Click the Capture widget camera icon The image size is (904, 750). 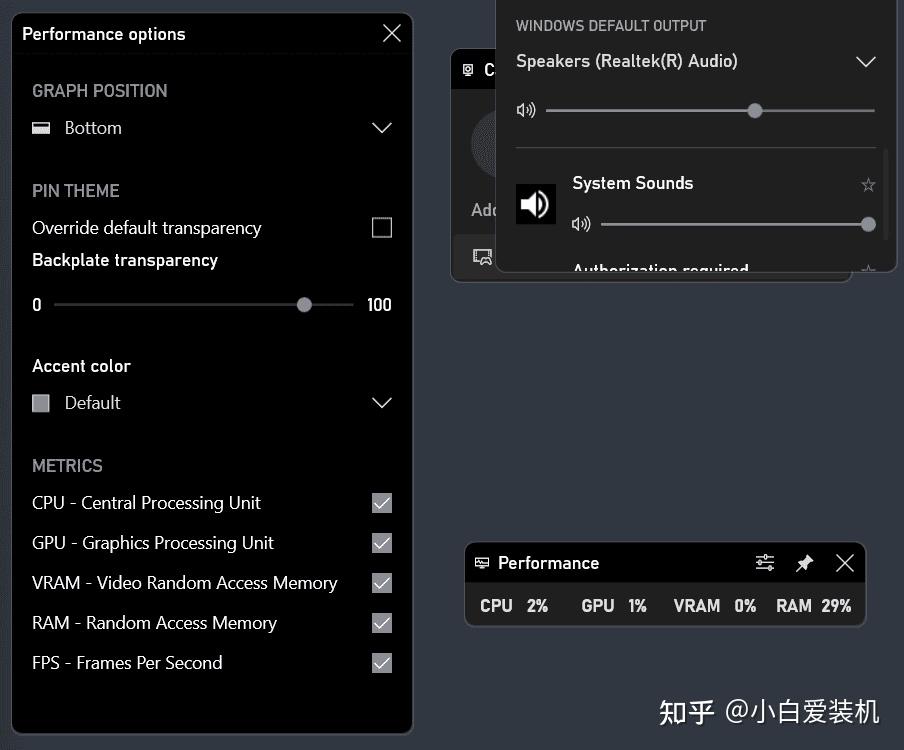coord(468,70)
